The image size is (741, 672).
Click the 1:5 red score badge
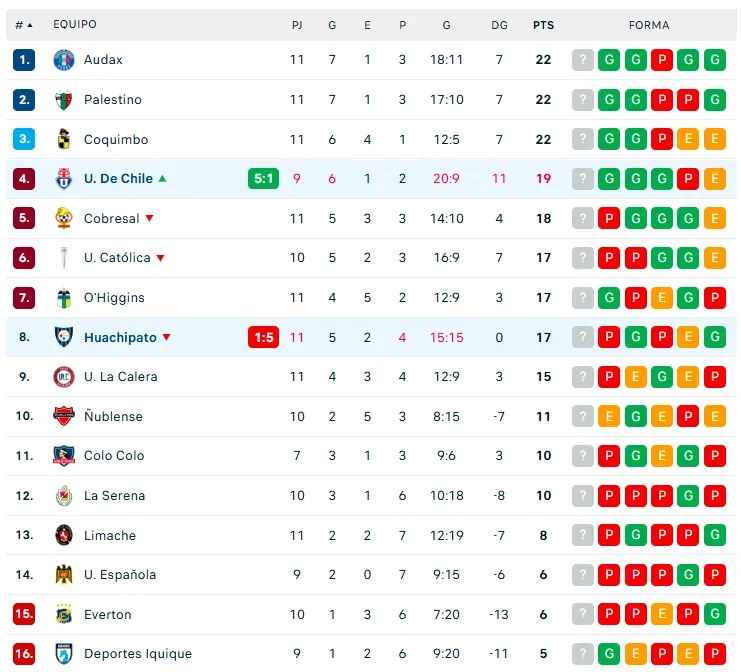pyautogui.click(x=263, y=338)
